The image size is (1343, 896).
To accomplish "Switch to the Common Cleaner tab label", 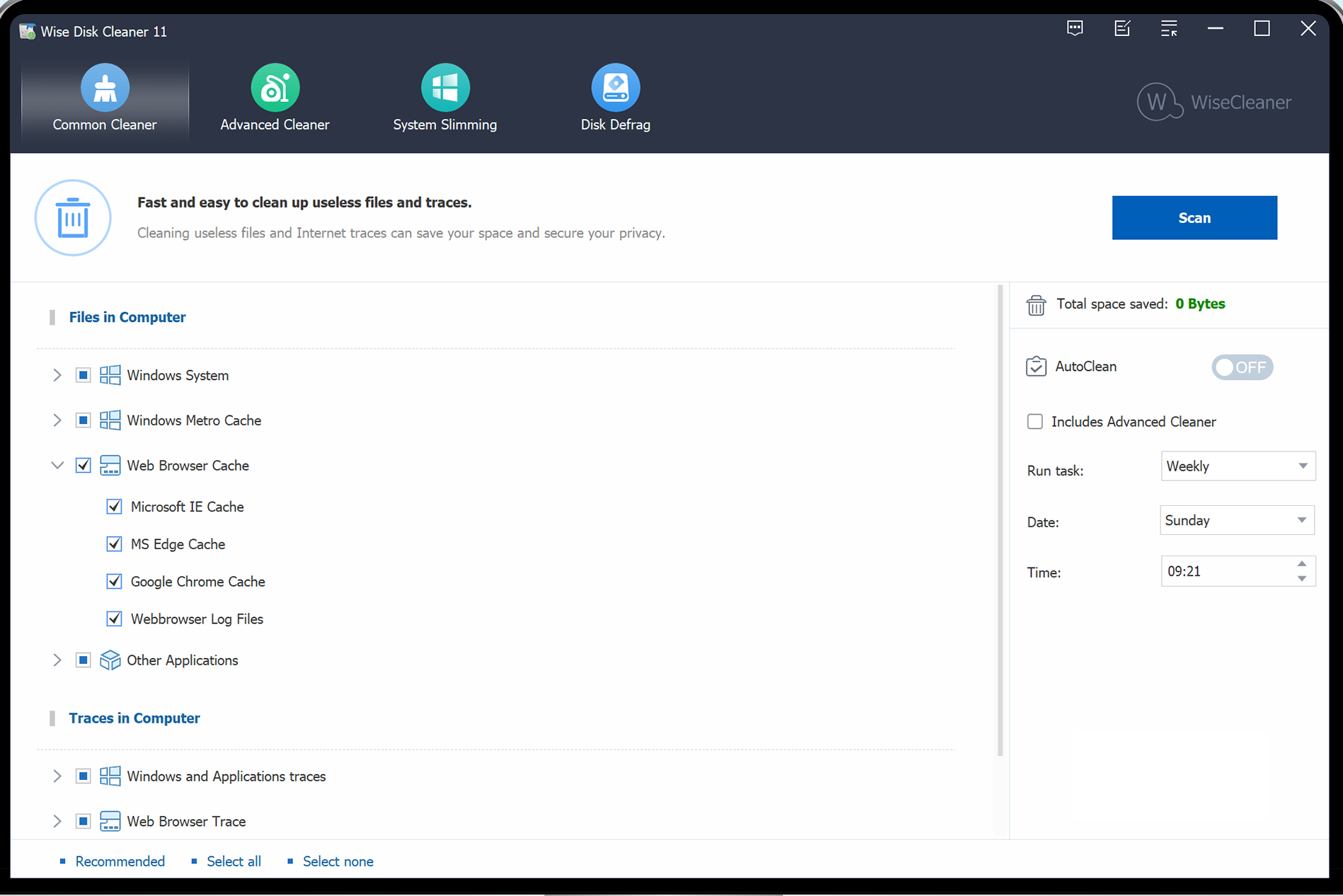I will click(105, 125).
